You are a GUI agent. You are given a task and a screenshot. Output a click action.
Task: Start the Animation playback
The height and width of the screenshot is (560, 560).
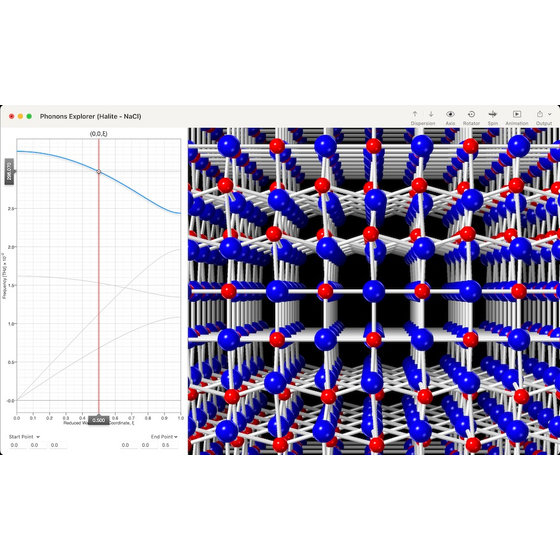coord(517,114)
